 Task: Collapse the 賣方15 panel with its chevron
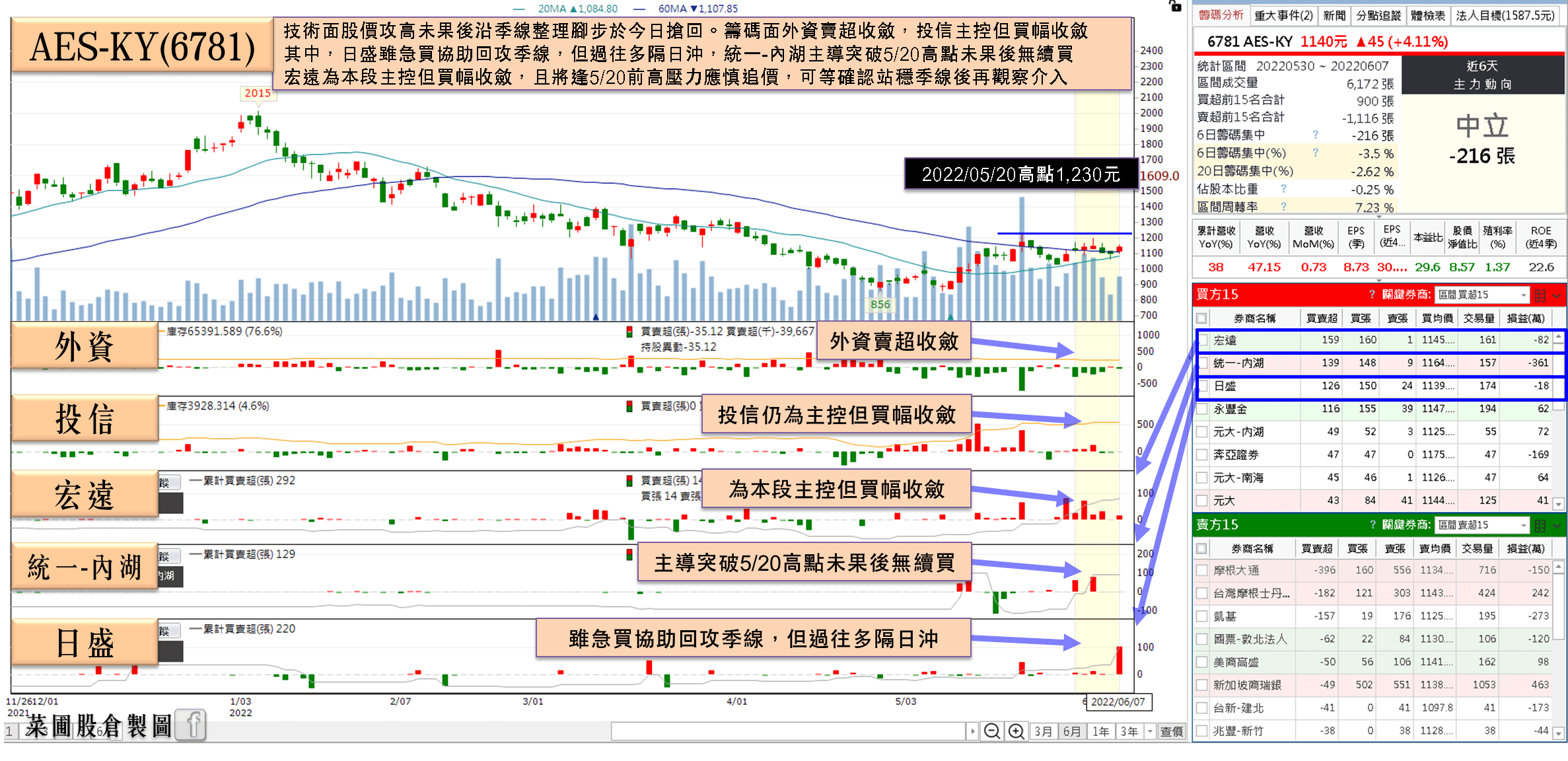(x=1557, y=526)
